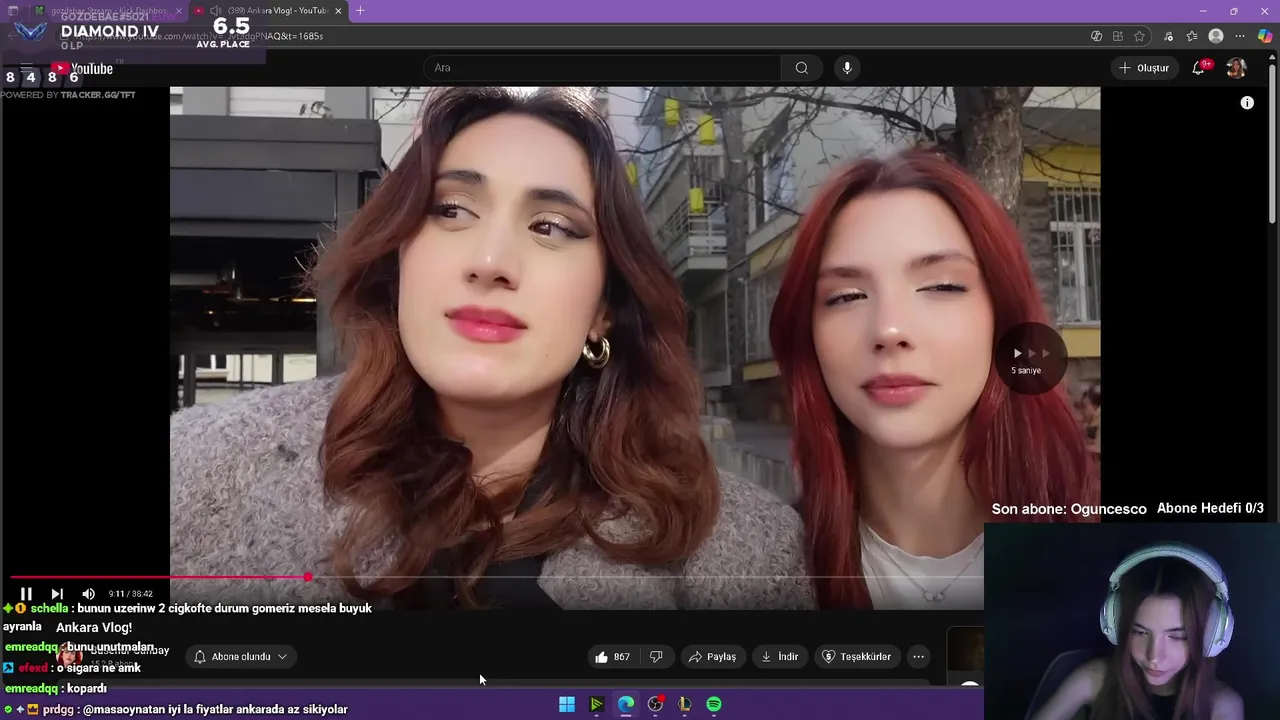Viewport: 1280px width, 720px height.
Task: Click the dislike thumbs-down button
Action: pyautogui.click(x=656, y=657)
